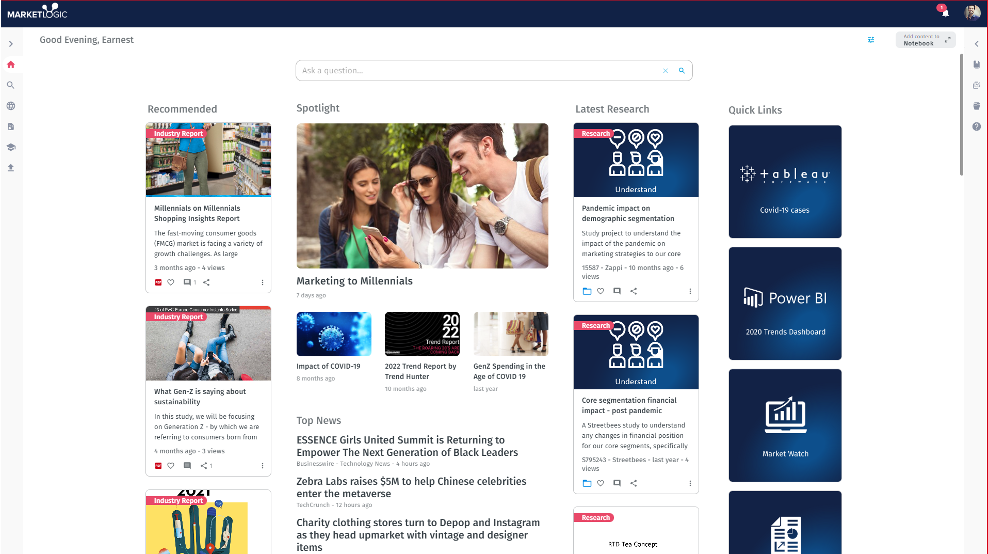Open comments on Pandemic impact research card
The width and height of the screenshot is (988, 554).
pos(617,291)
